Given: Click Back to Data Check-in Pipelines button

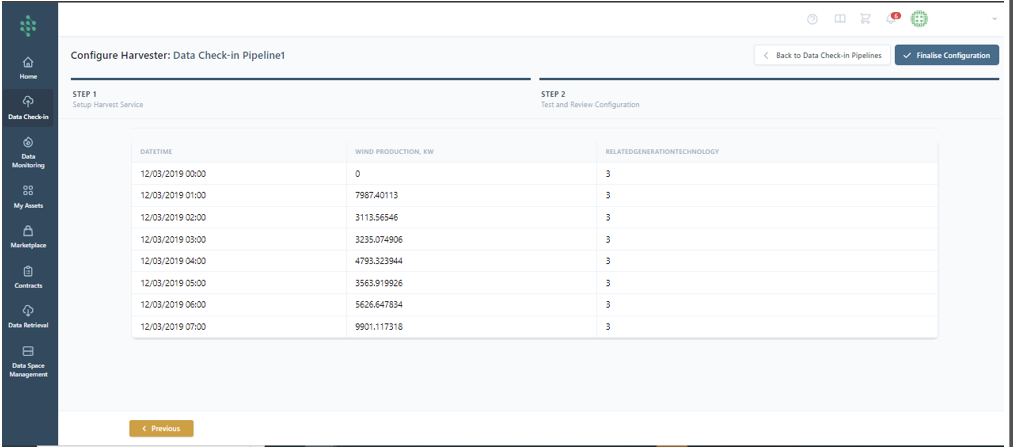Looking at the screenshot, I should 822,55.
